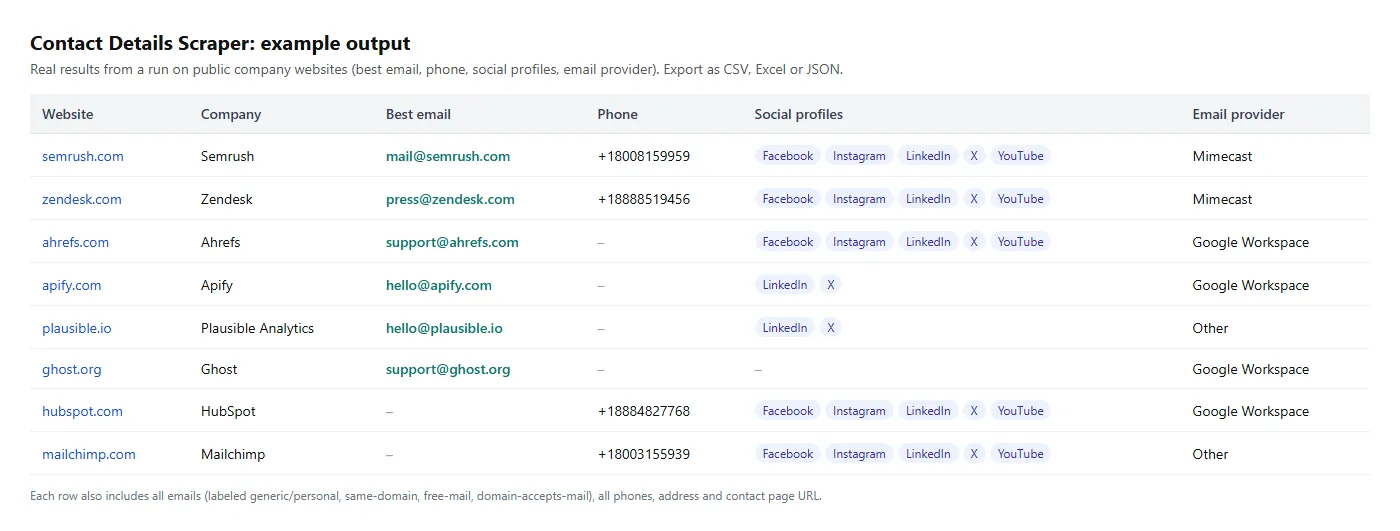1400x531 pixels.
Task: Click the press@zendesk.com email address
Action: (450, 199)
